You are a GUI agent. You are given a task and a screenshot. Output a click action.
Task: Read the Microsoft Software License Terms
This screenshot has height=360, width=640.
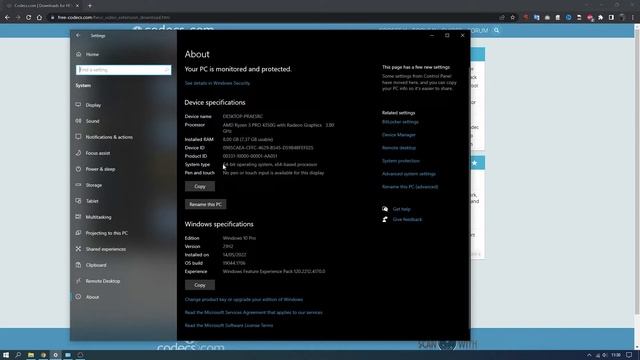coord(229,326)
